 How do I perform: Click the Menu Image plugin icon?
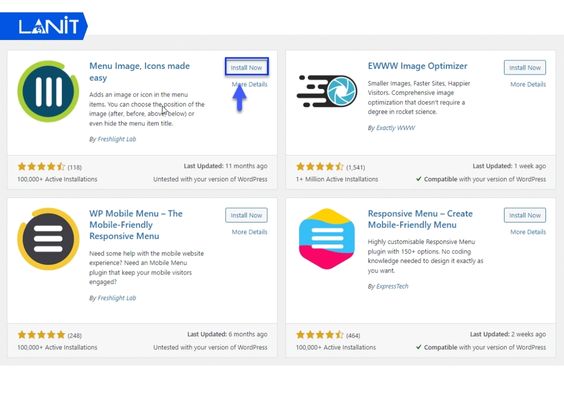tap(48, 91)
